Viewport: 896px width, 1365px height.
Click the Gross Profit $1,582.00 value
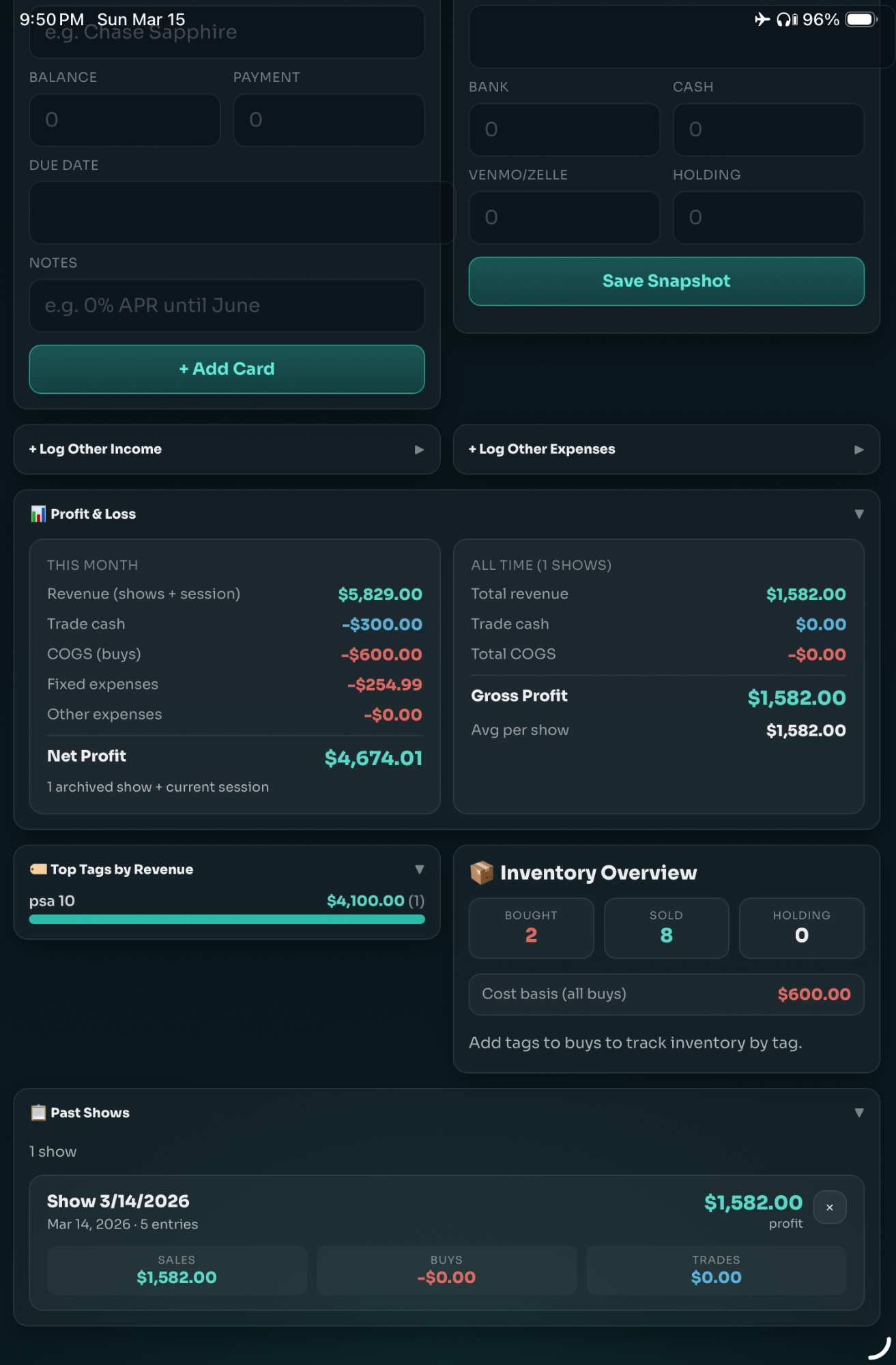(x=796, y=698)
